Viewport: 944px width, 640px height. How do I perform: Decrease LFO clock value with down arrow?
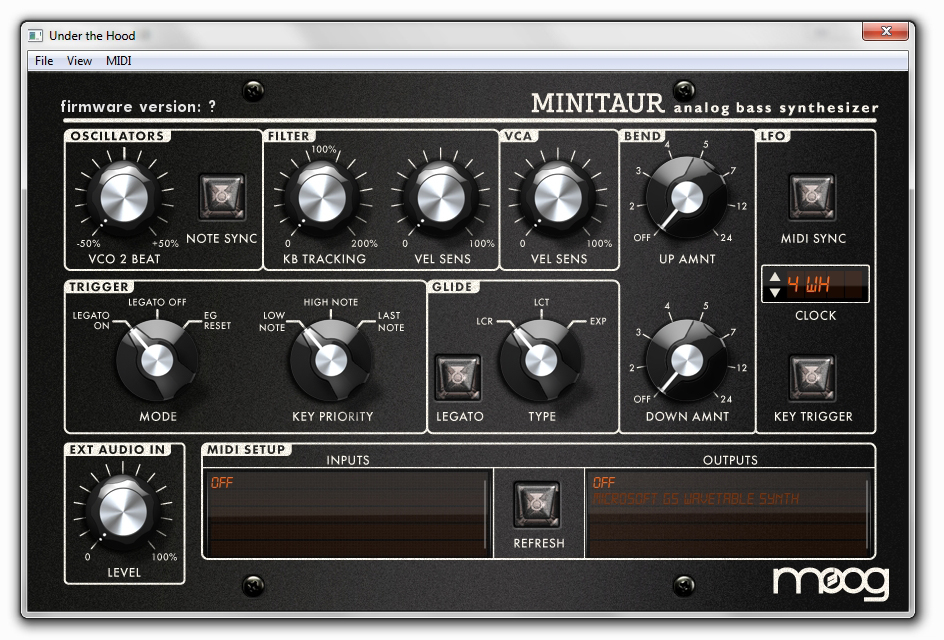pyautogui.click(x=775, y=292)
